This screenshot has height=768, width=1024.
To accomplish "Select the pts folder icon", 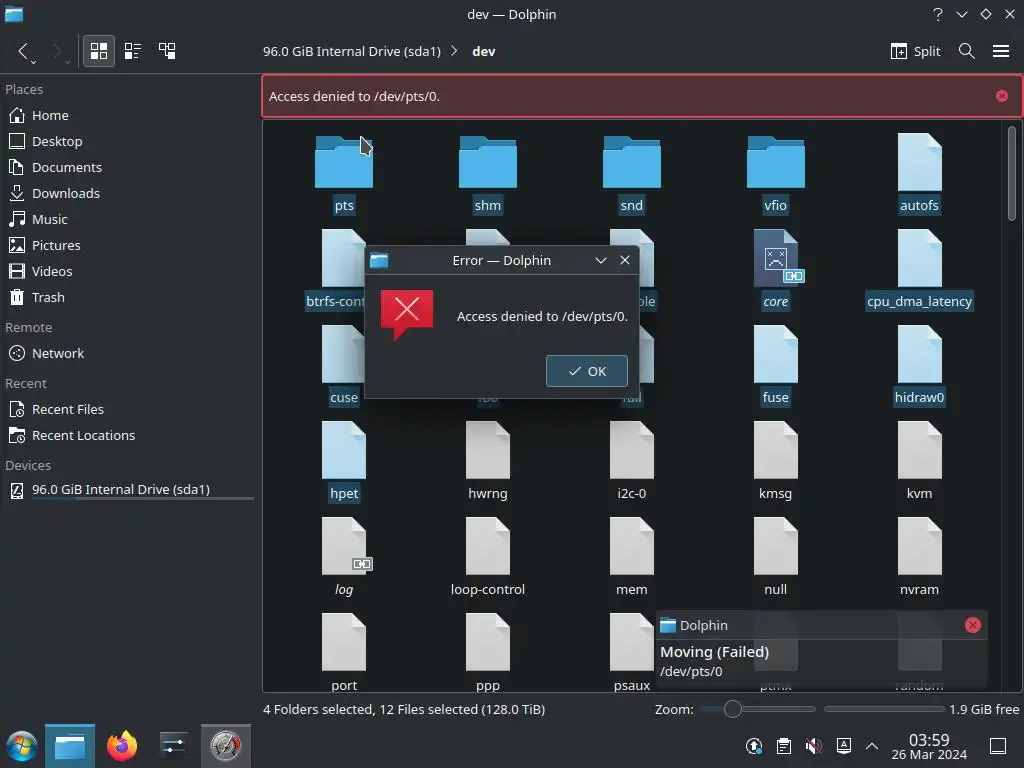I will (344, 162).
